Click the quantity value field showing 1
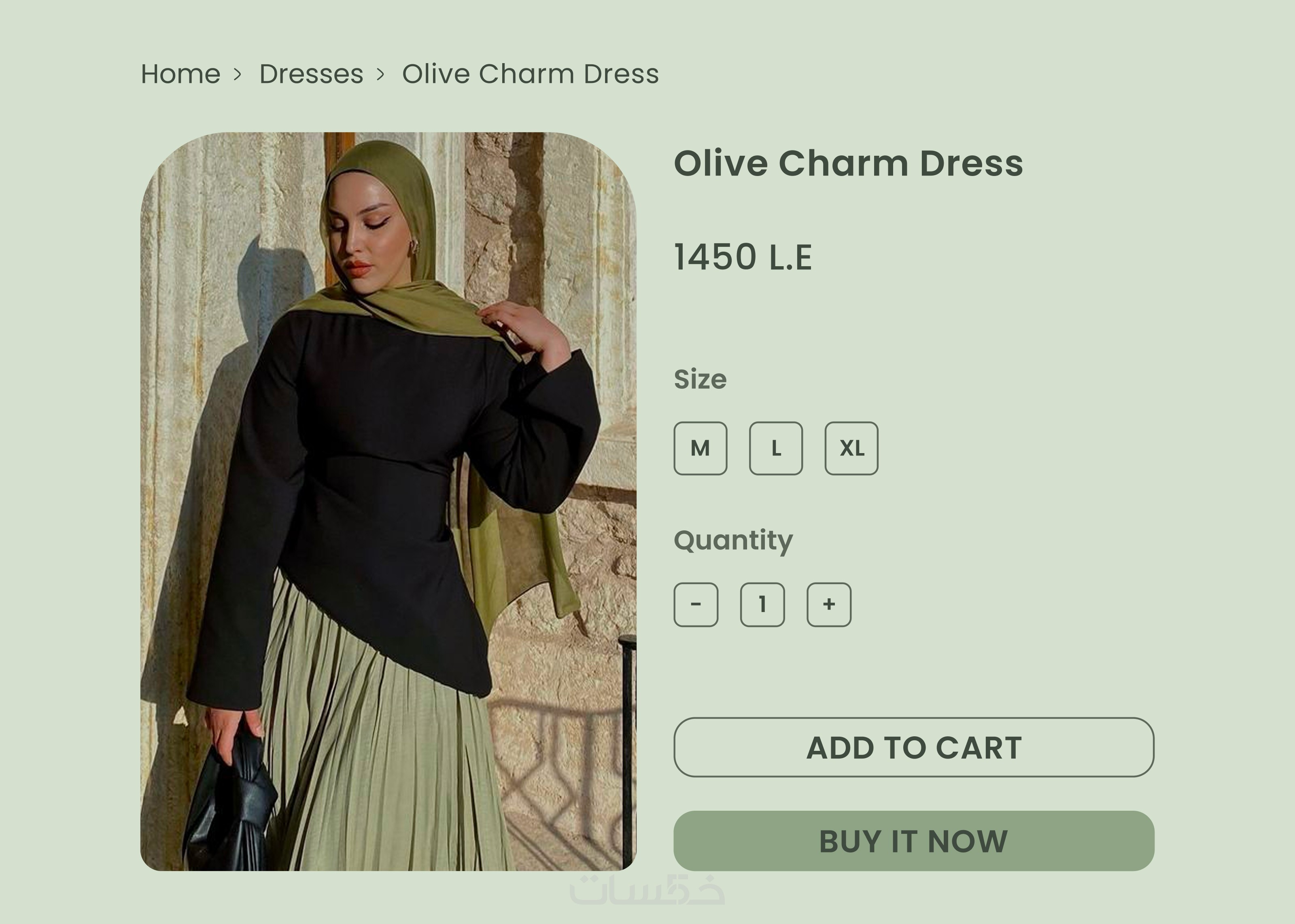The width and height of the screenshot is (1295, 924). (x=762, y=604)
